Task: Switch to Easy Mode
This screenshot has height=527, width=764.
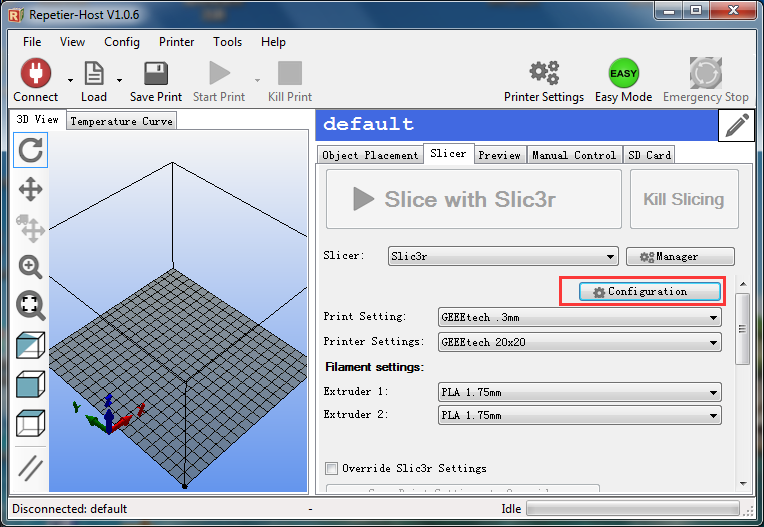Action: point(623,74)
